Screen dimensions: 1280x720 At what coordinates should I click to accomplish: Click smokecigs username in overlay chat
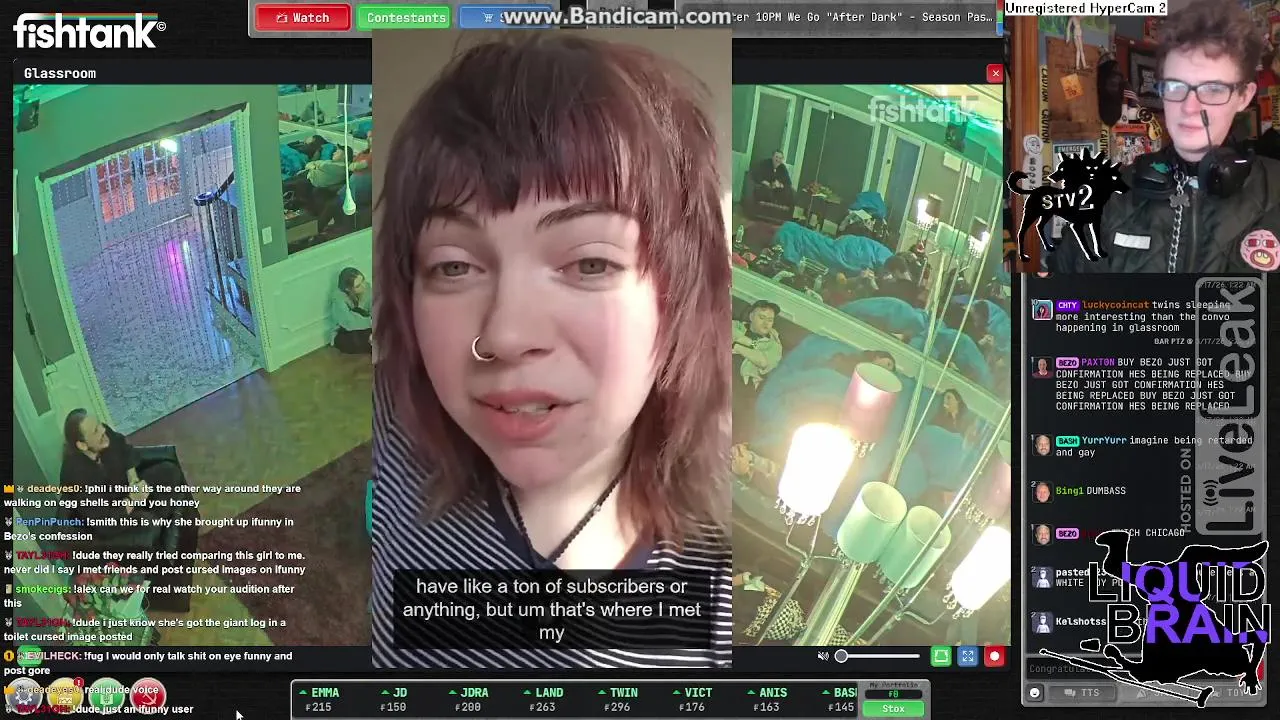42,589
